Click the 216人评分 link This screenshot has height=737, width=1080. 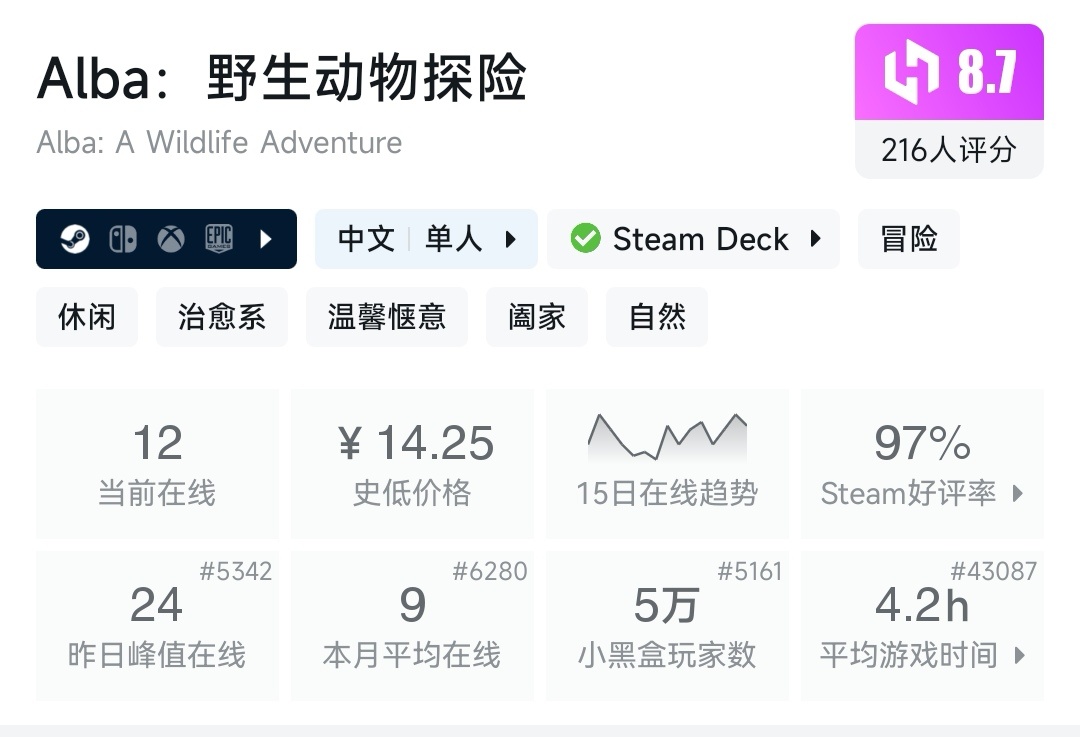coord(948,149)
